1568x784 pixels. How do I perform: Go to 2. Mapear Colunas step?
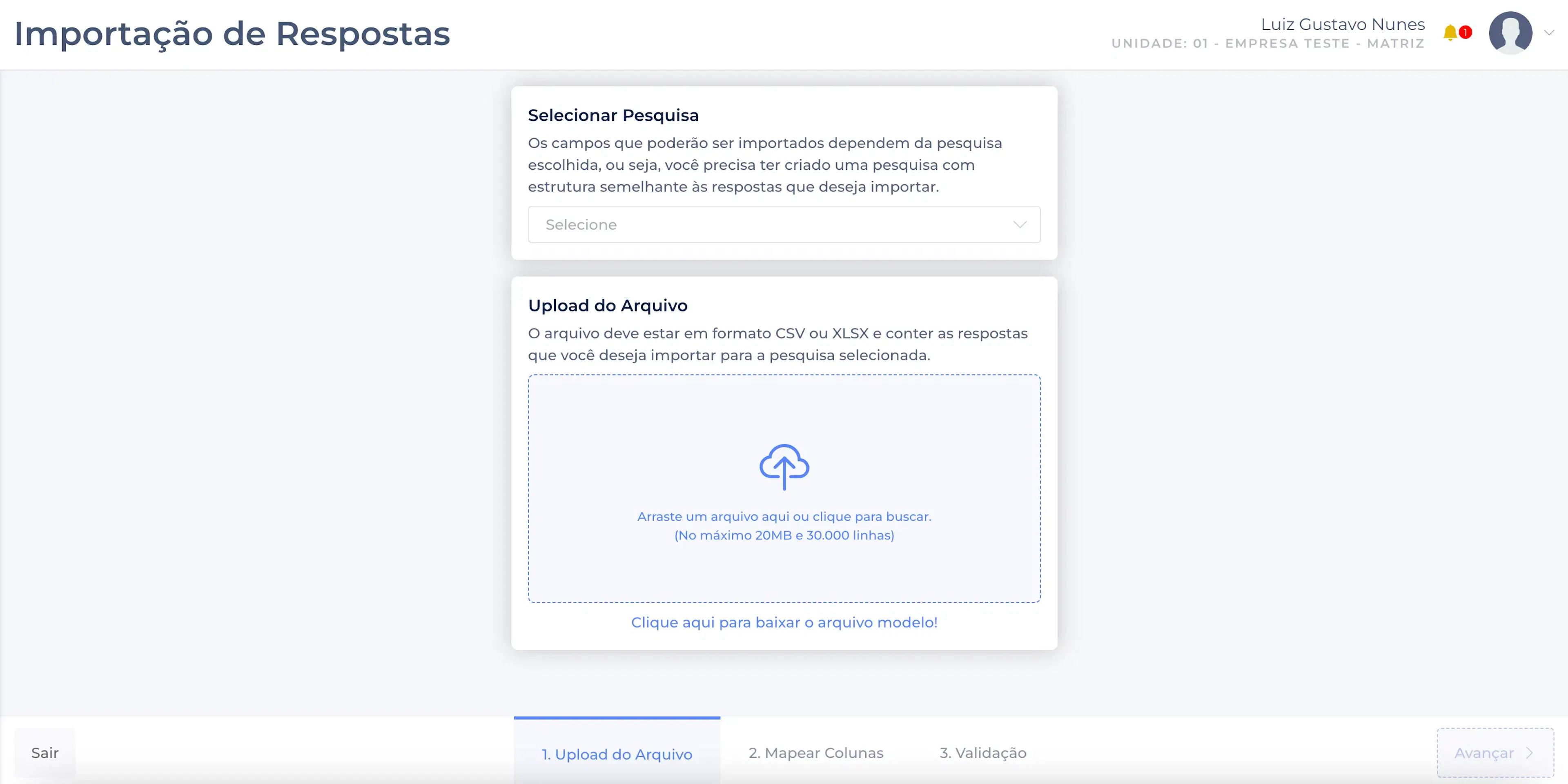816,753
